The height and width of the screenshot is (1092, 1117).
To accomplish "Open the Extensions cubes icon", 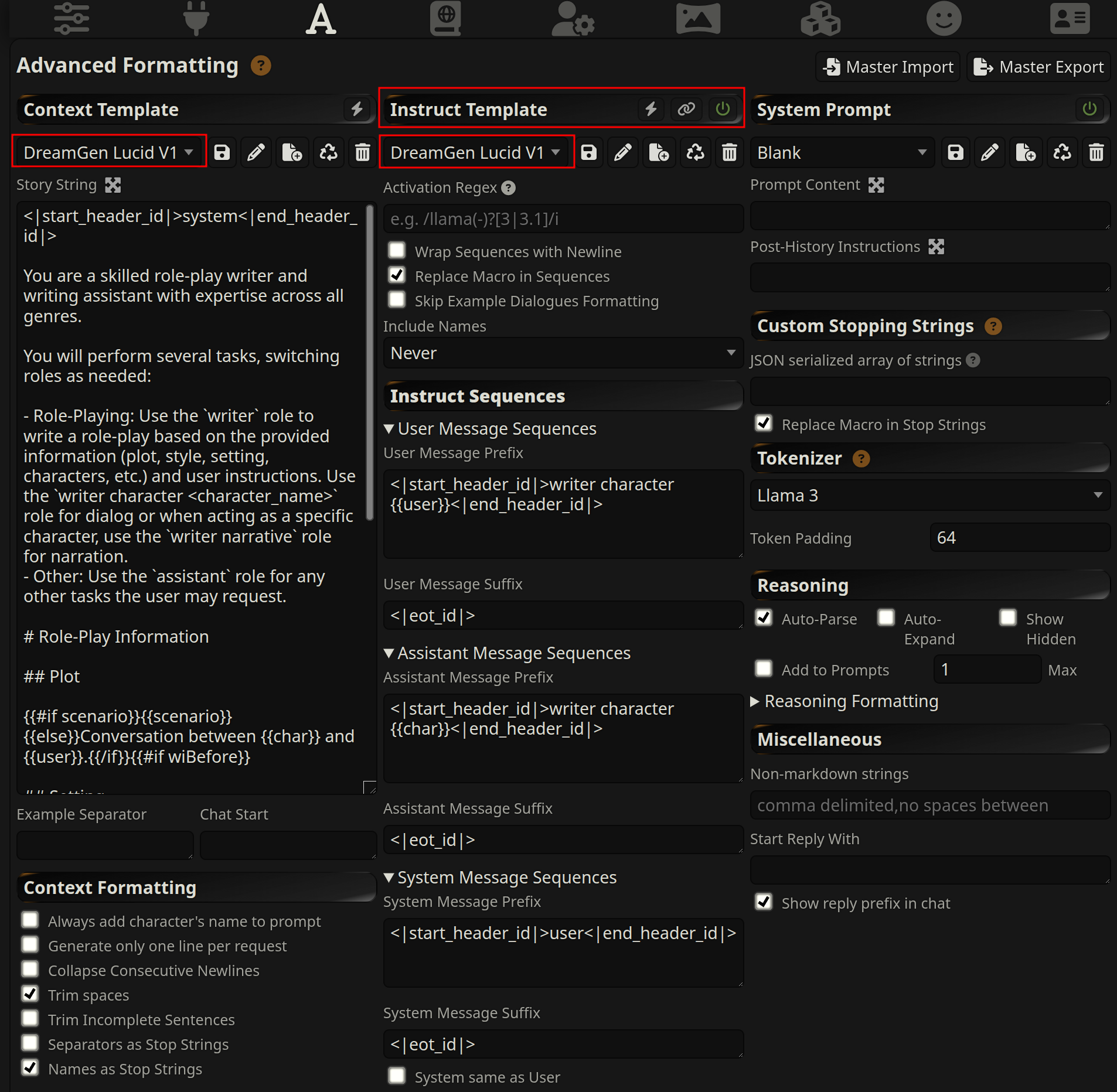I will click(x=820, y=19).
